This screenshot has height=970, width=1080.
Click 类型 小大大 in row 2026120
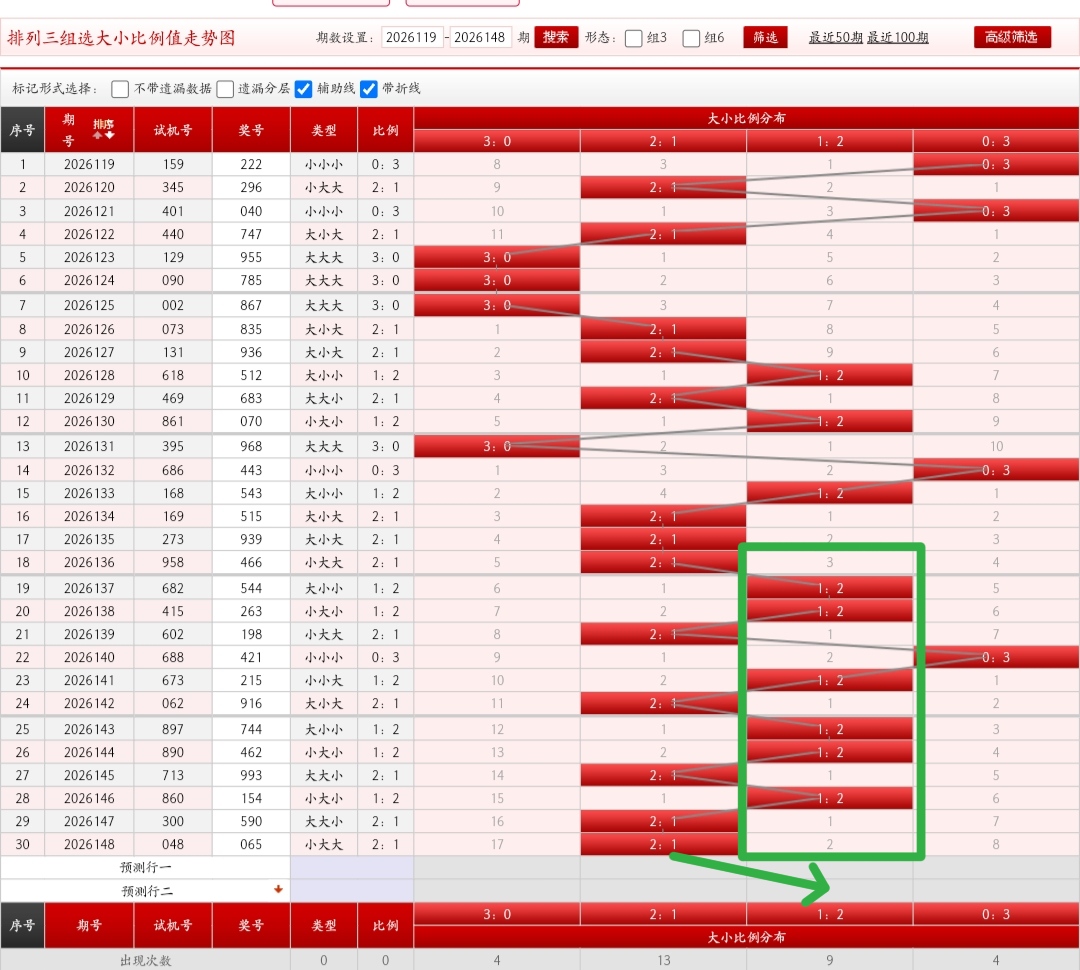pos(324,187)
